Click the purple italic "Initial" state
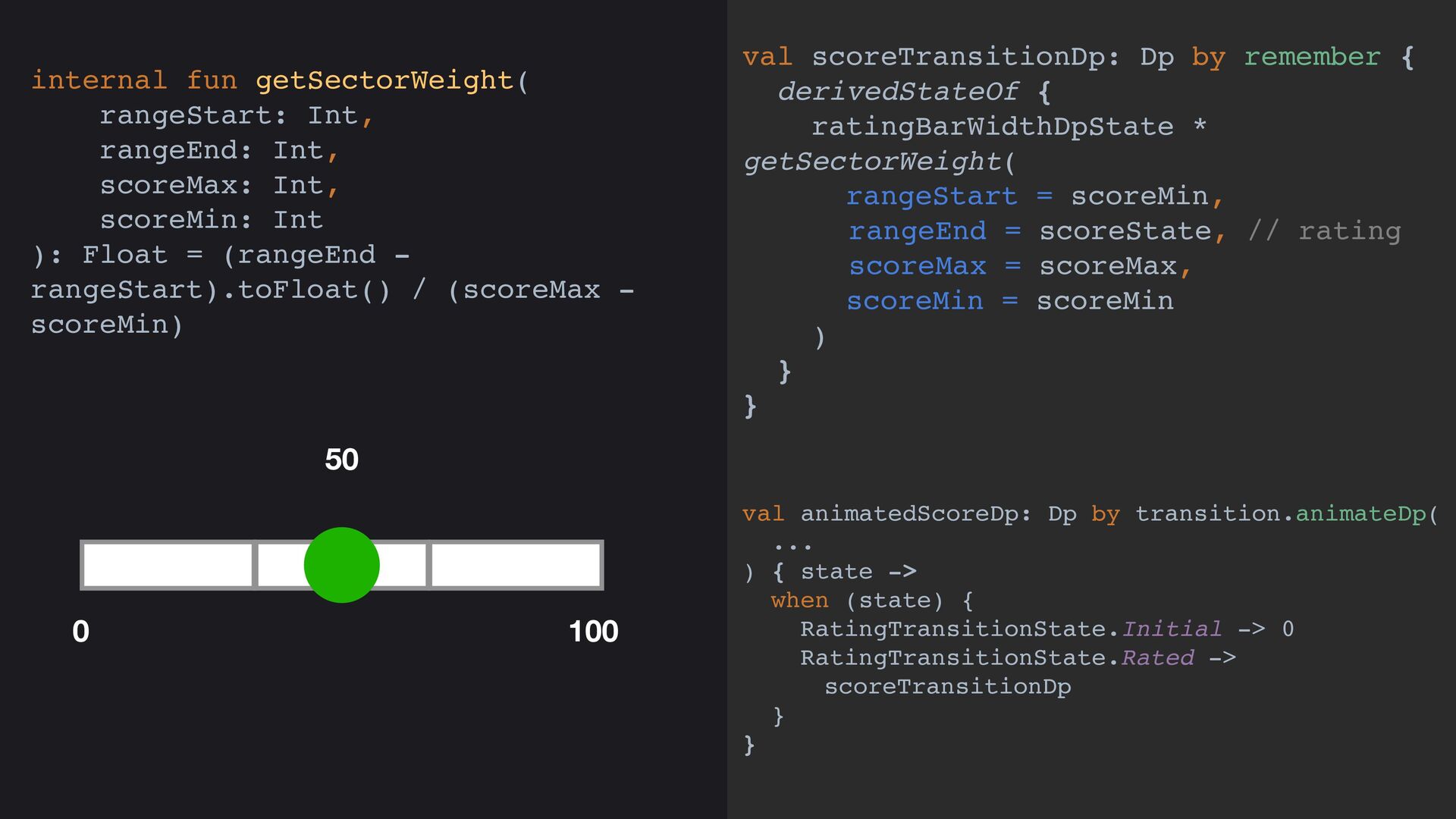 (1172, 629)
